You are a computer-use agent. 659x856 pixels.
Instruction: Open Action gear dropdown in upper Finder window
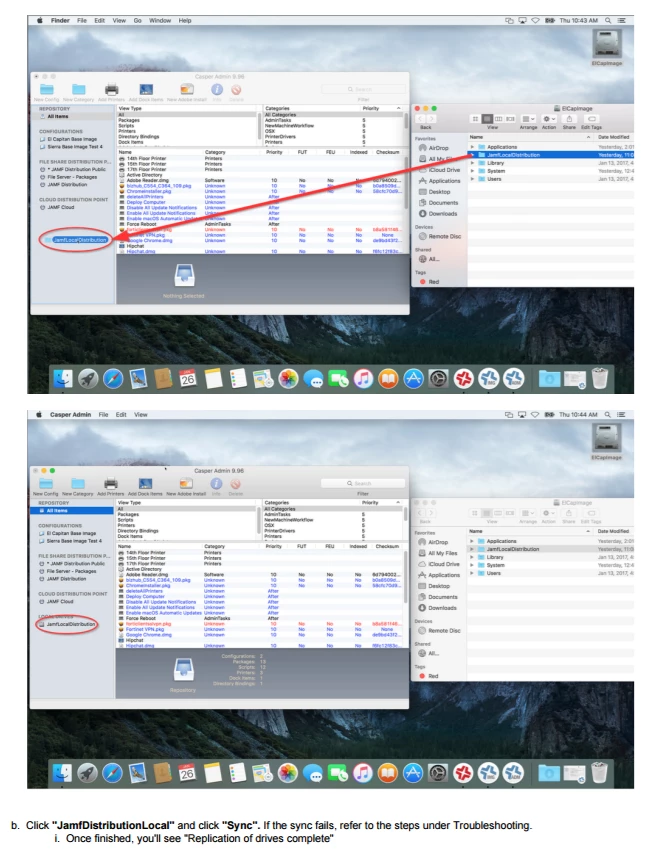(549, 119)
